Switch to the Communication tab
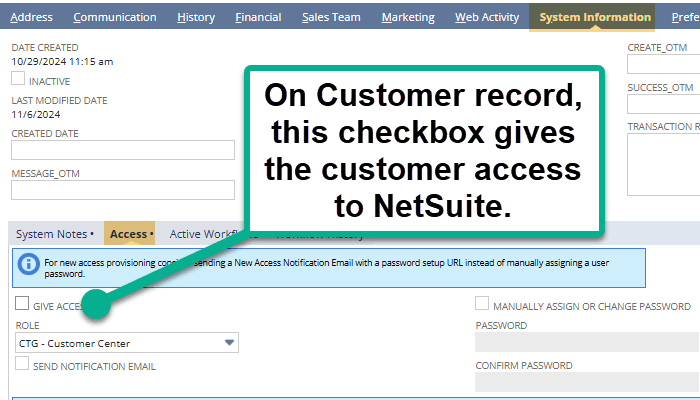This screenshot has height=400, width=700. [115, 17]
